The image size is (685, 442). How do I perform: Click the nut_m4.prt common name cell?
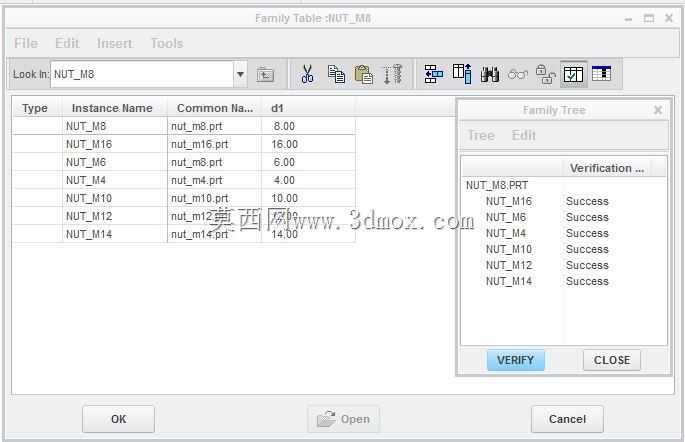coord(214,180)
